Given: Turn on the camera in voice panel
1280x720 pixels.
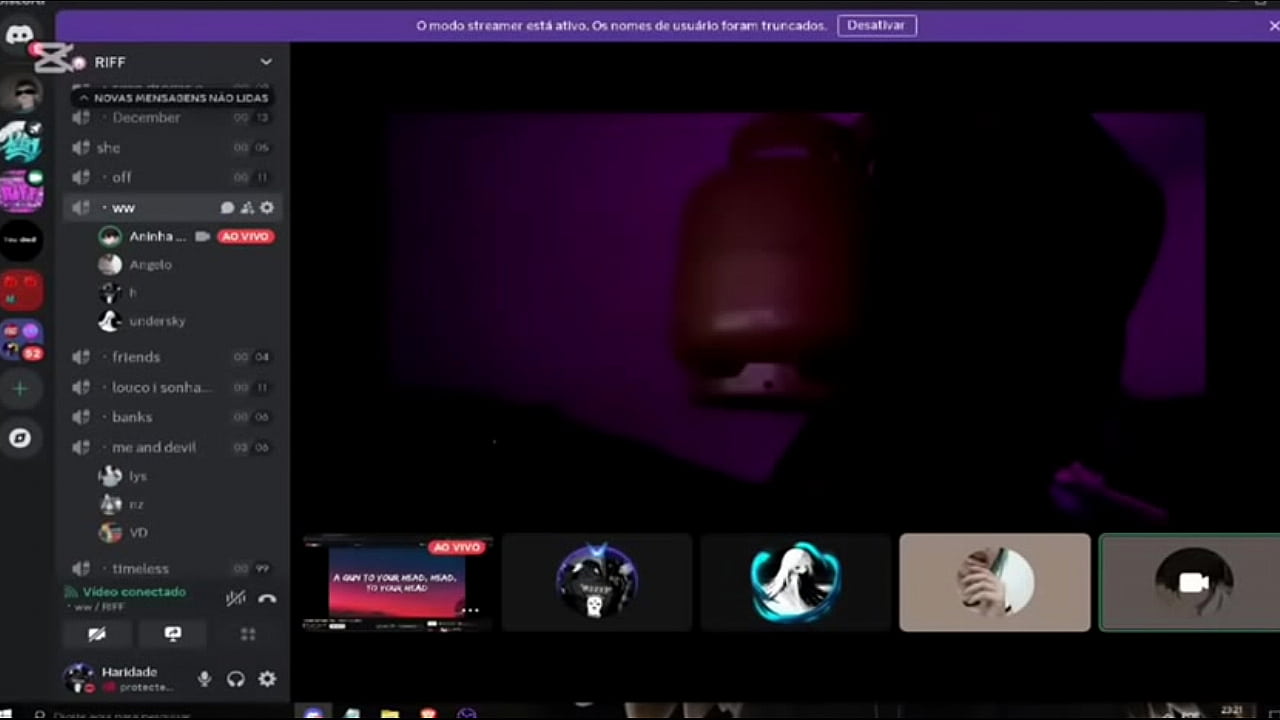Looking at the screenshot, I should (x=97, y=634).
